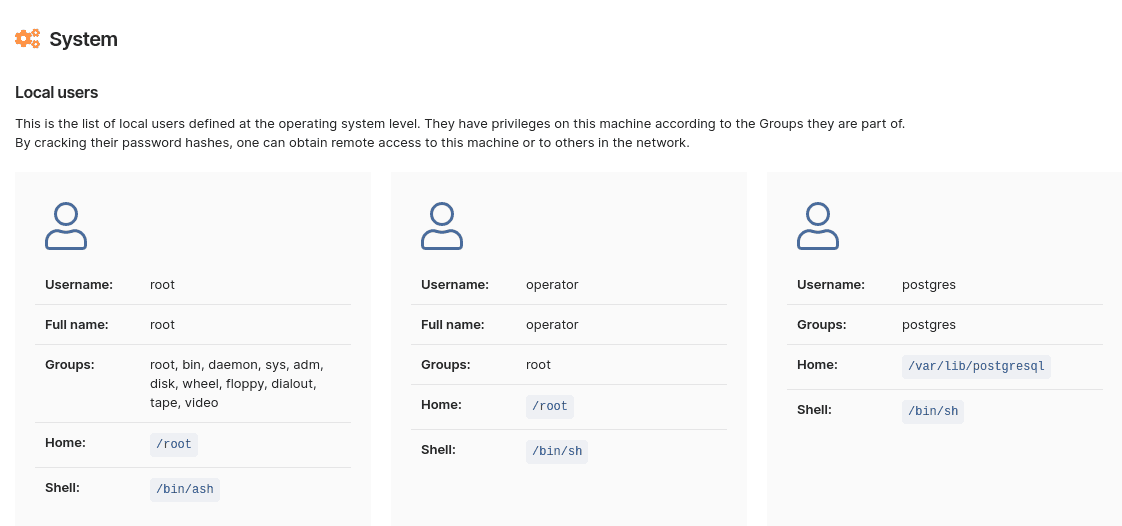Image resolution: width=1122 pixels, height=526 pixels.
Task: Click the operator's Groups value root
Action: [538, 365]
